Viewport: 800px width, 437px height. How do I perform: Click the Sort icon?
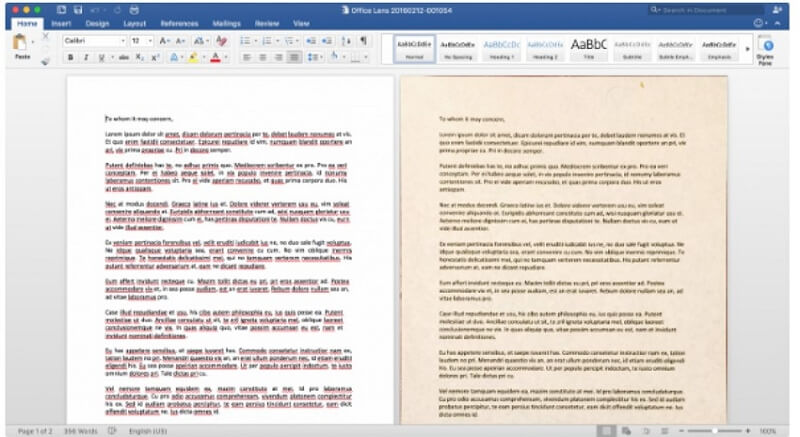346,41
